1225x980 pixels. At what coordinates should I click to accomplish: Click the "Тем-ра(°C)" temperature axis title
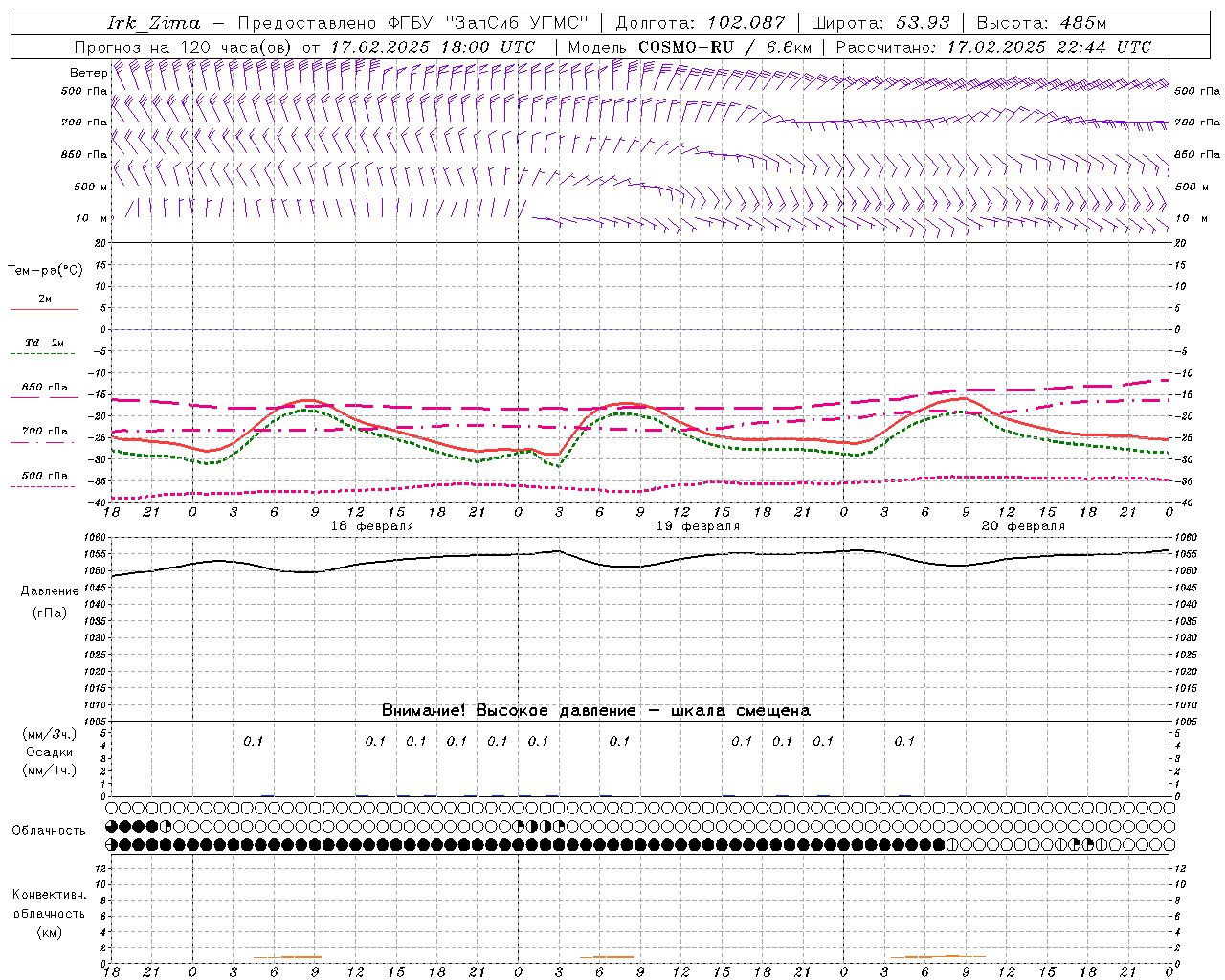click(x=45, y=271)
